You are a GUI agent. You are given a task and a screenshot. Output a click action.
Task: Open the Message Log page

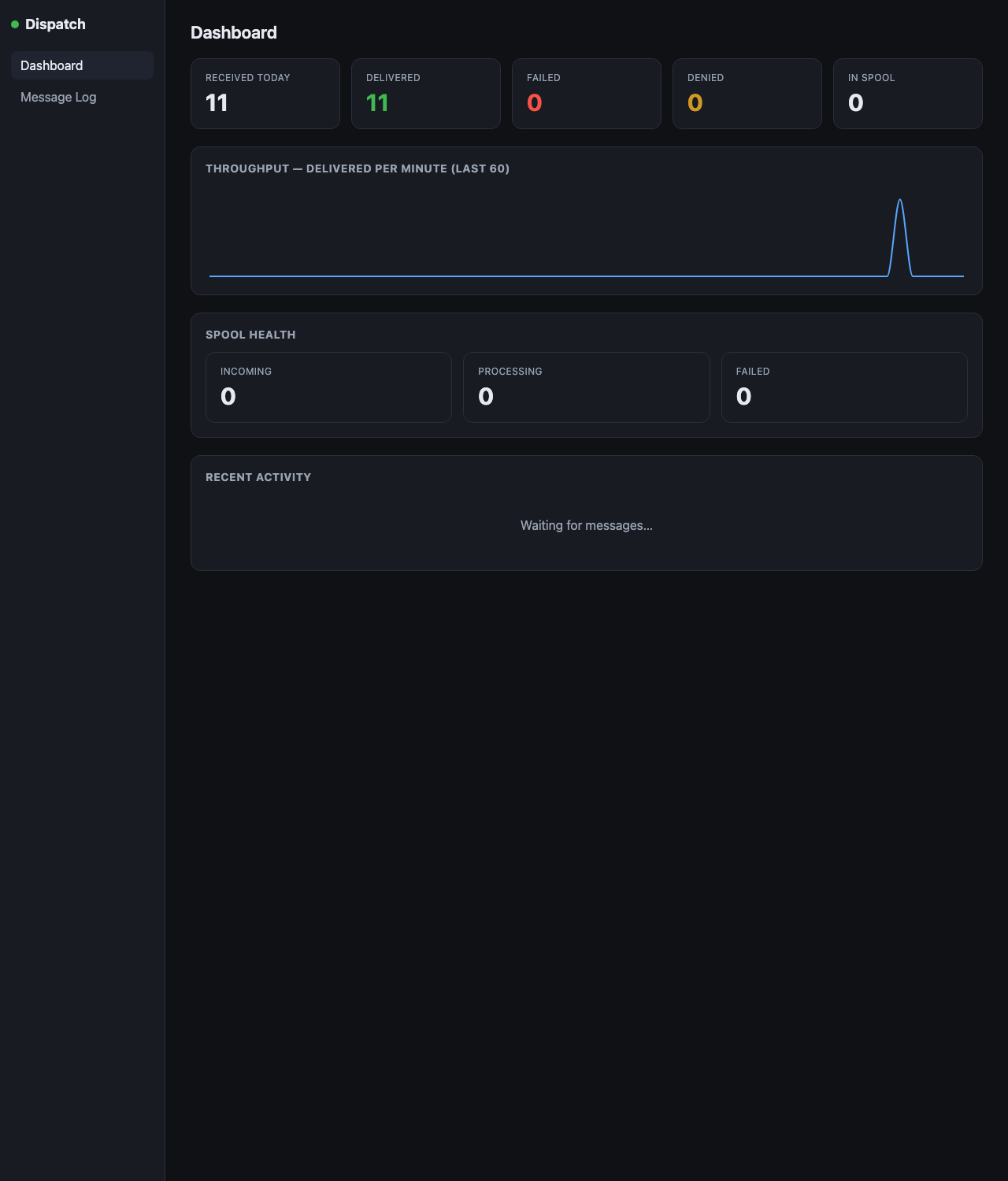tap(82, 97)
